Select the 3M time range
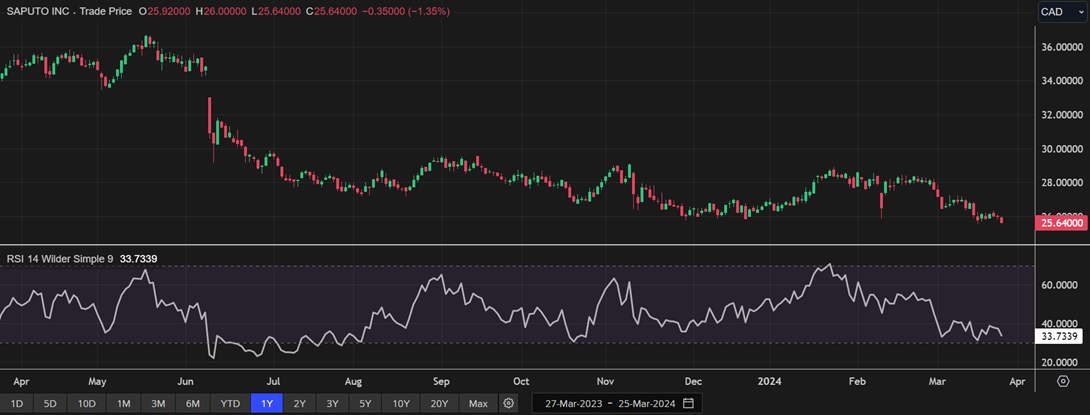This screenshot has width=1090, height=415. 158,403
